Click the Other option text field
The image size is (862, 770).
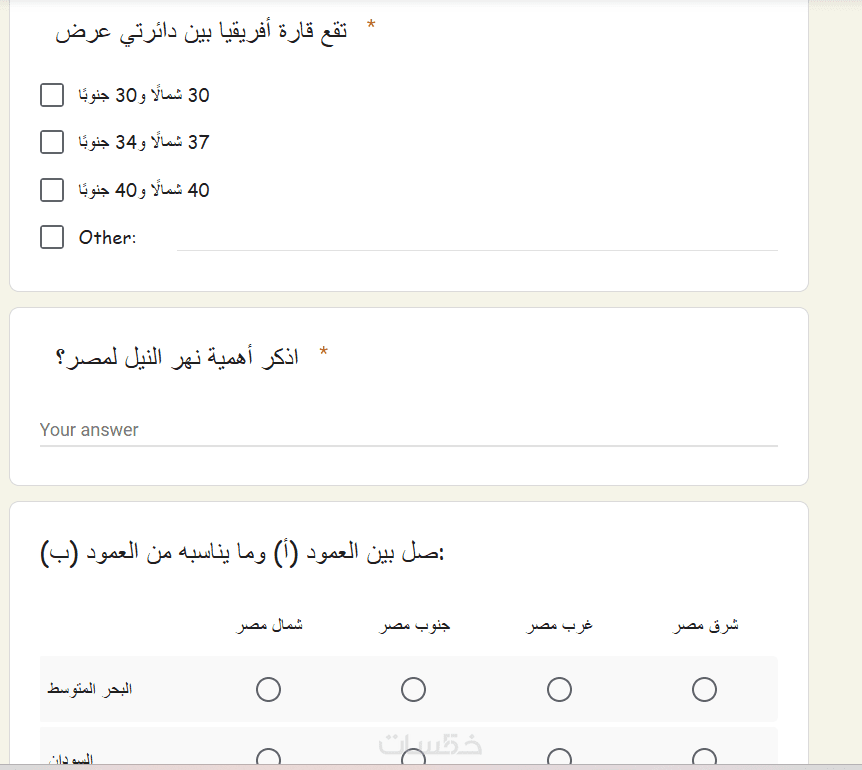point(476,238)
